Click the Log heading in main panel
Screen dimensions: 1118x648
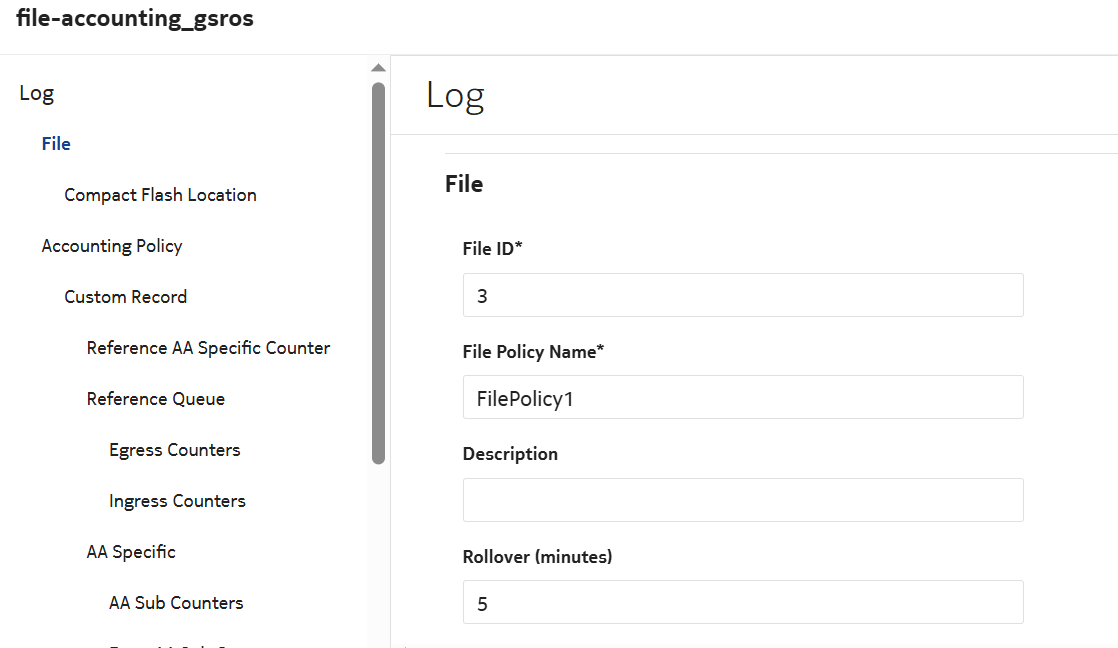455,95
